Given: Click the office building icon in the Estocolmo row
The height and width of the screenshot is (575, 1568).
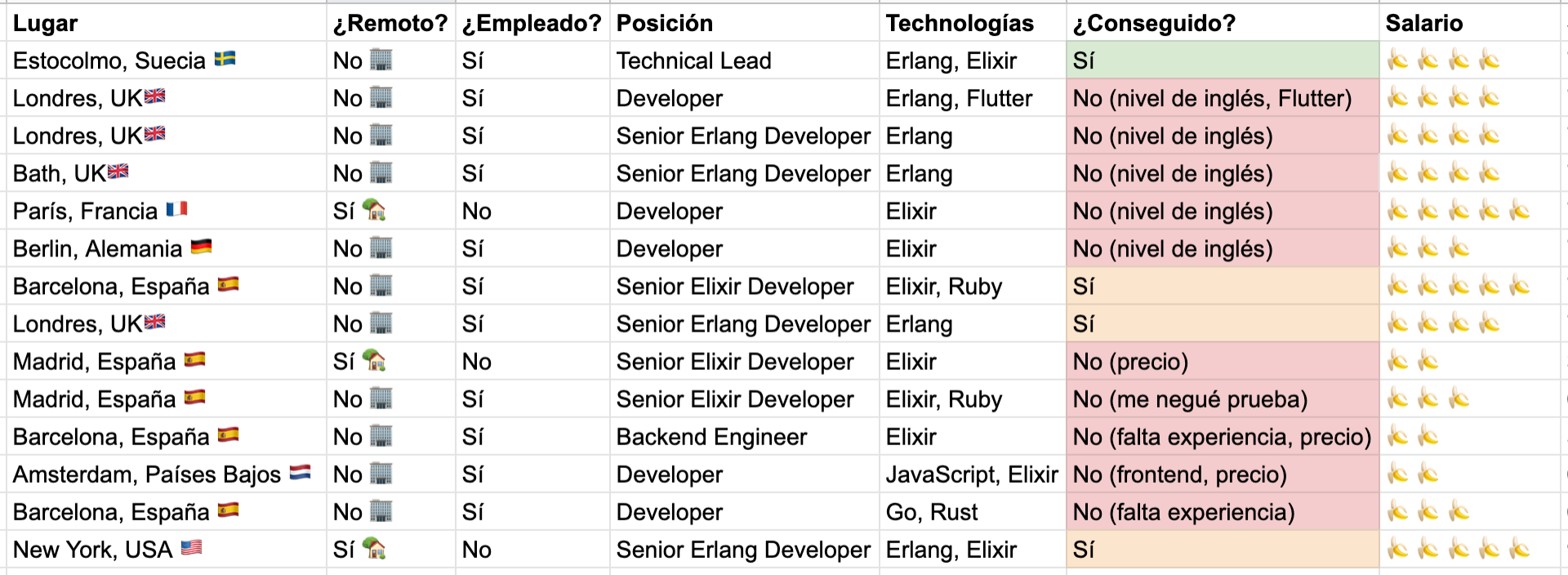Looking at the screenshot, I should pos(381,60).
